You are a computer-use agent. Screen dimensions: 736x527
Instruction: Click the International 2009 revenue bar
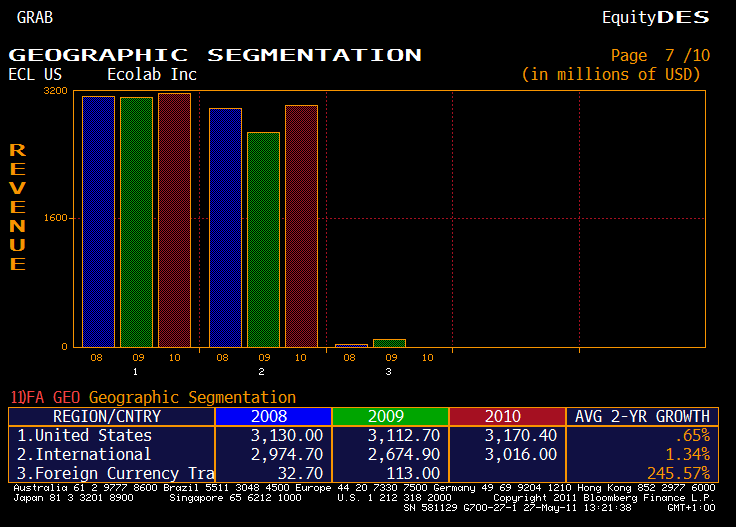point(263,239)
